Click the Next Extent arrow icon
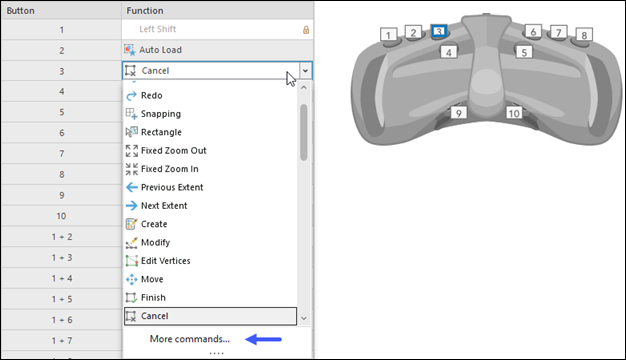 click(x=131, y=206)
